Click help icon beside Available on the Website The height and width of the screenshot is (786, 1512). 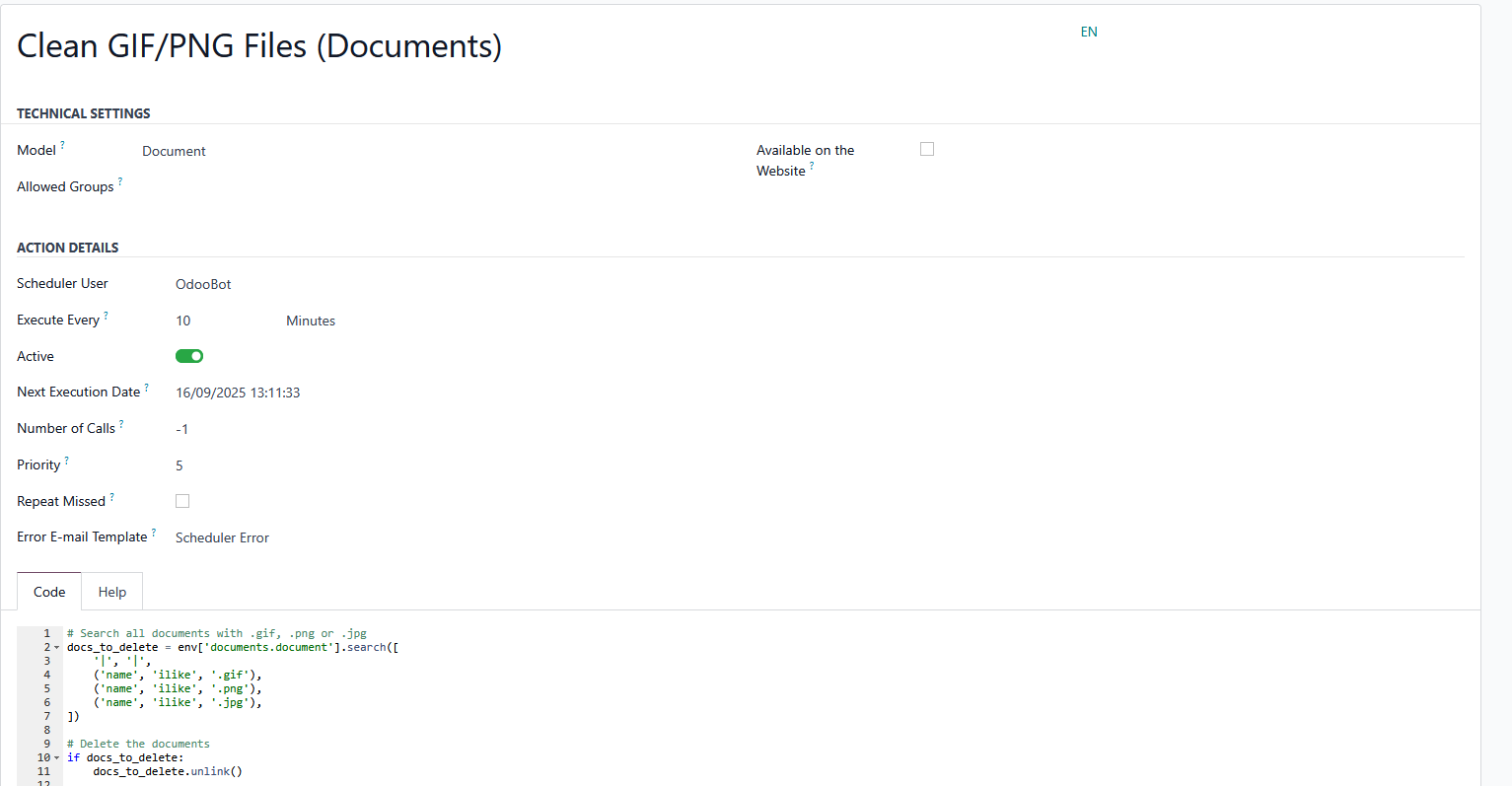[812, 166]
